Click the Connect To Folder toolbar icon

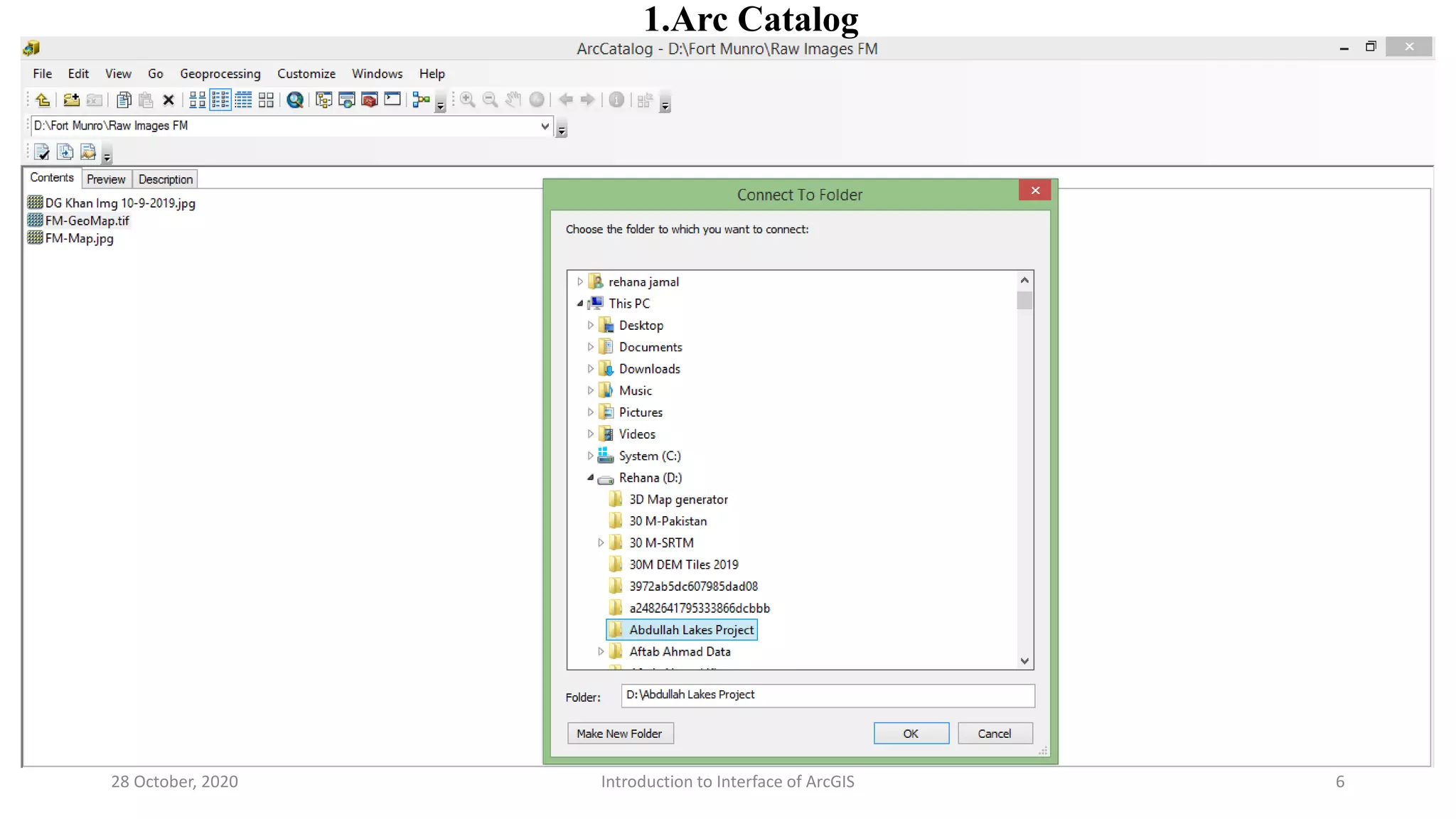[x=71, y=100]
